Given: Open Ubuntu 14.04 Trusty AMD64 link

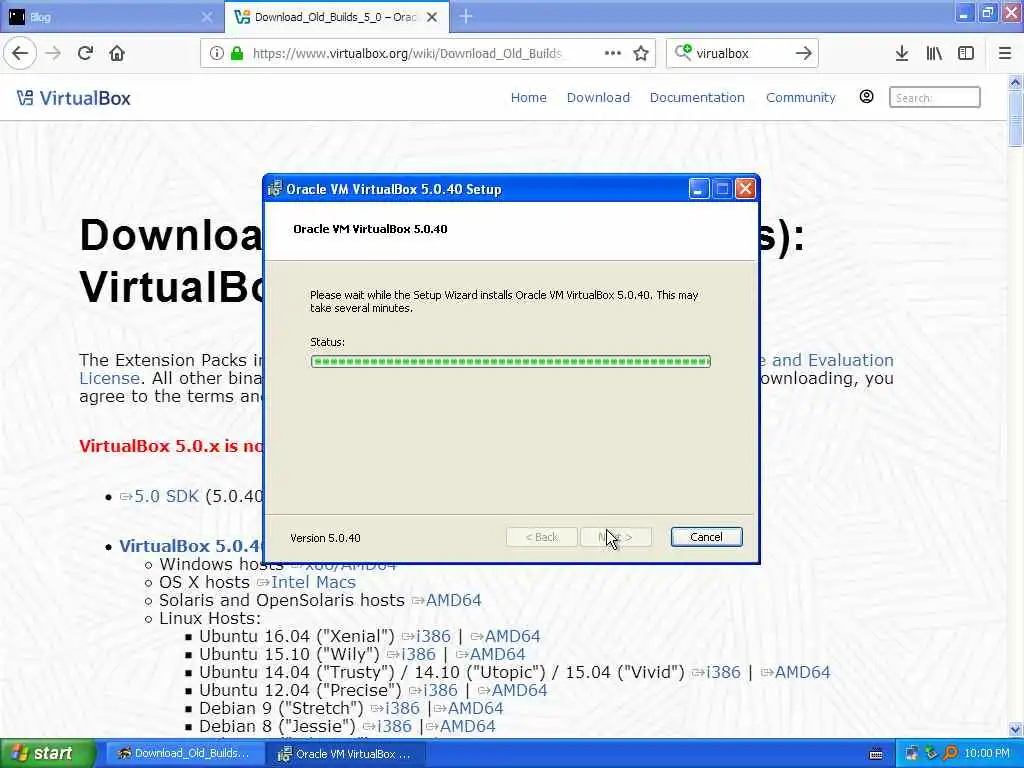Looking at the screenshot, I should [795, 672].
